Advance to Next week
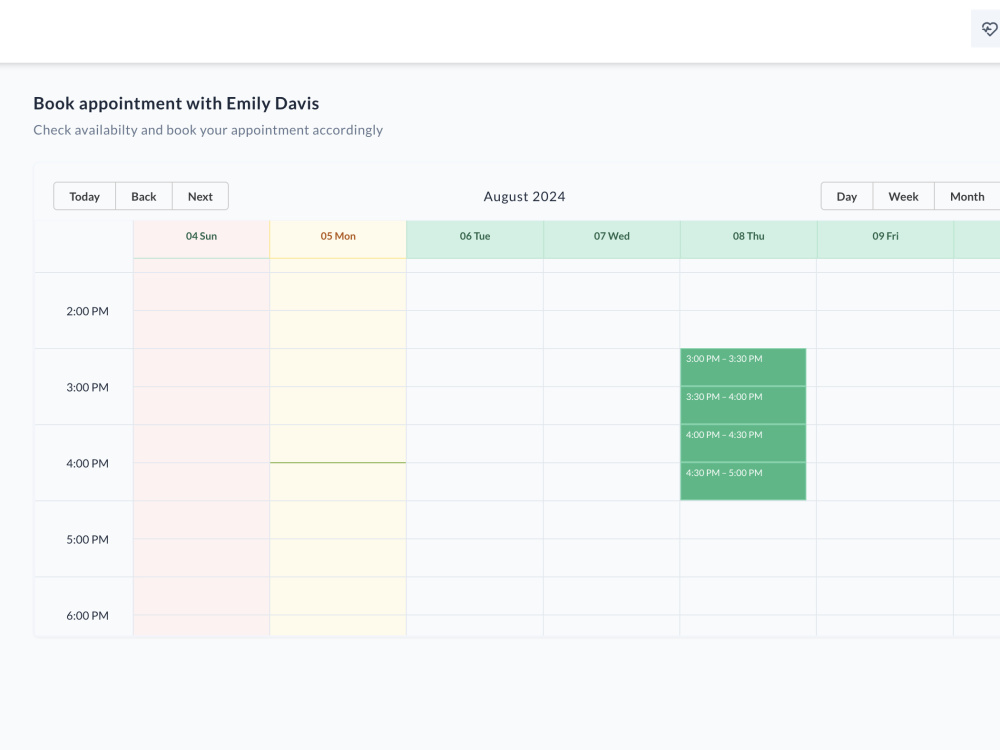Image resolution: width=1000 pixels, height=750 pixels. [x=200, y=196]
